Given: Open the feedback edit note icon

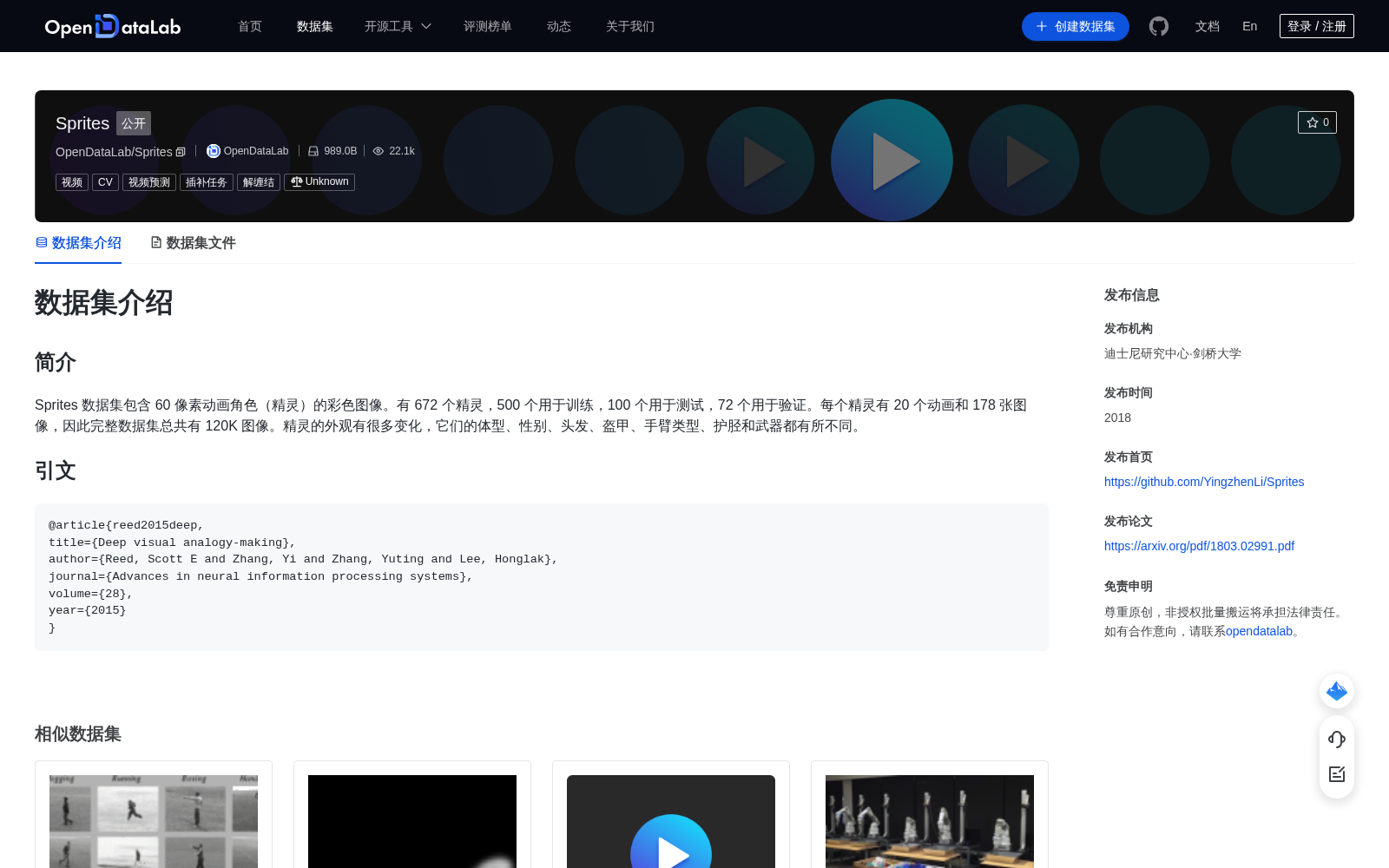Looking at the screenshot, I should [x=1337, y=774].
